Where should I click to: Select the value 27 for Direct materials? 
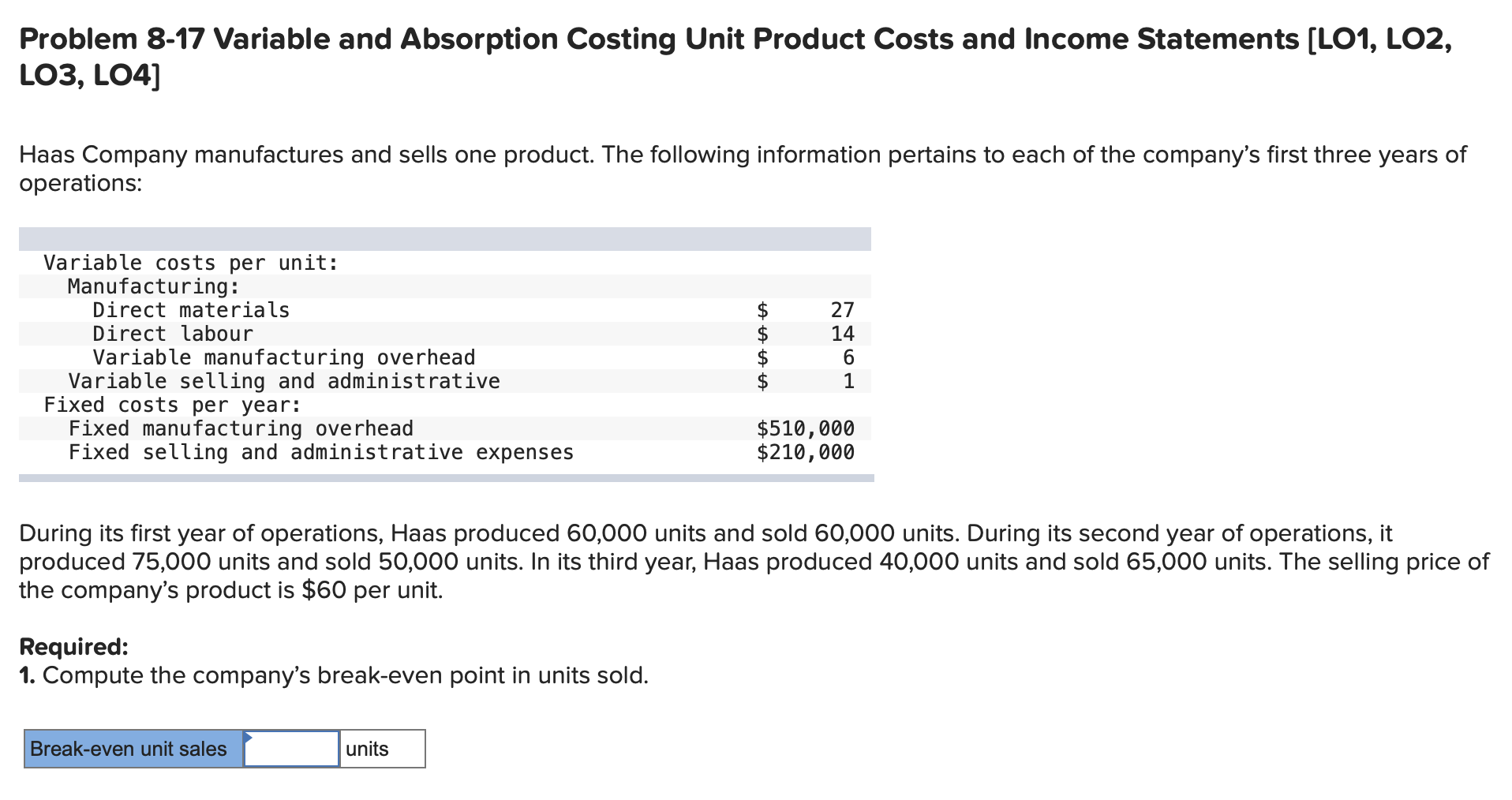[844, 311]
